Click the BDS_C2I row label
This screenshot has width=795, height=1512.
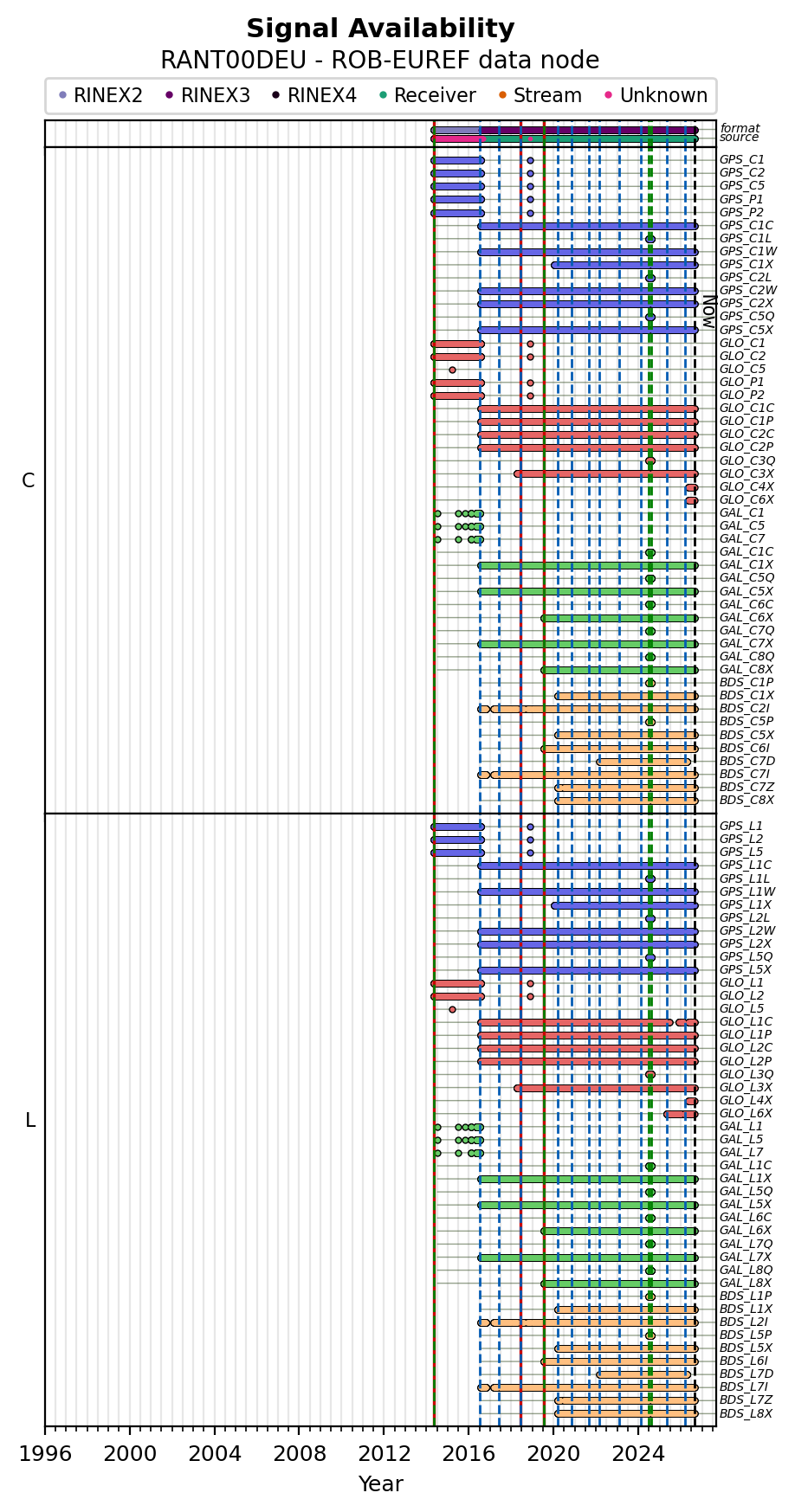point(744,709)
